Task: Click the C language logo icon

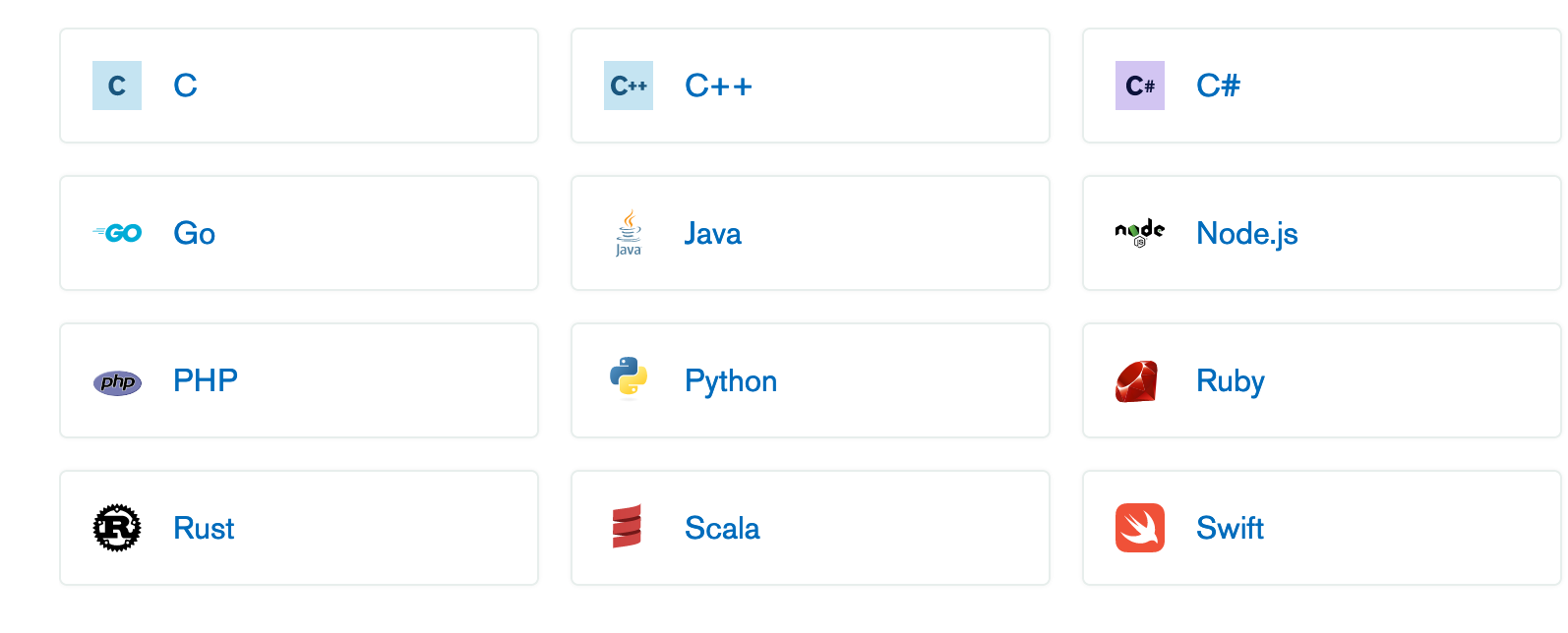Action: pos(117,86)
